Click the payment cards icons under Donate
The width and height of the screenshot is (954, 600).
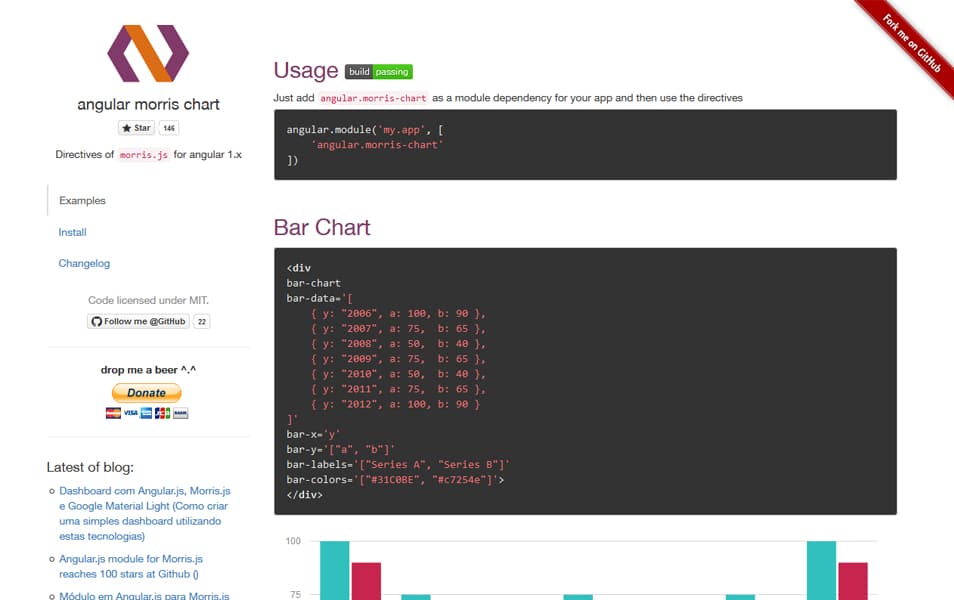tap(147, 413)
